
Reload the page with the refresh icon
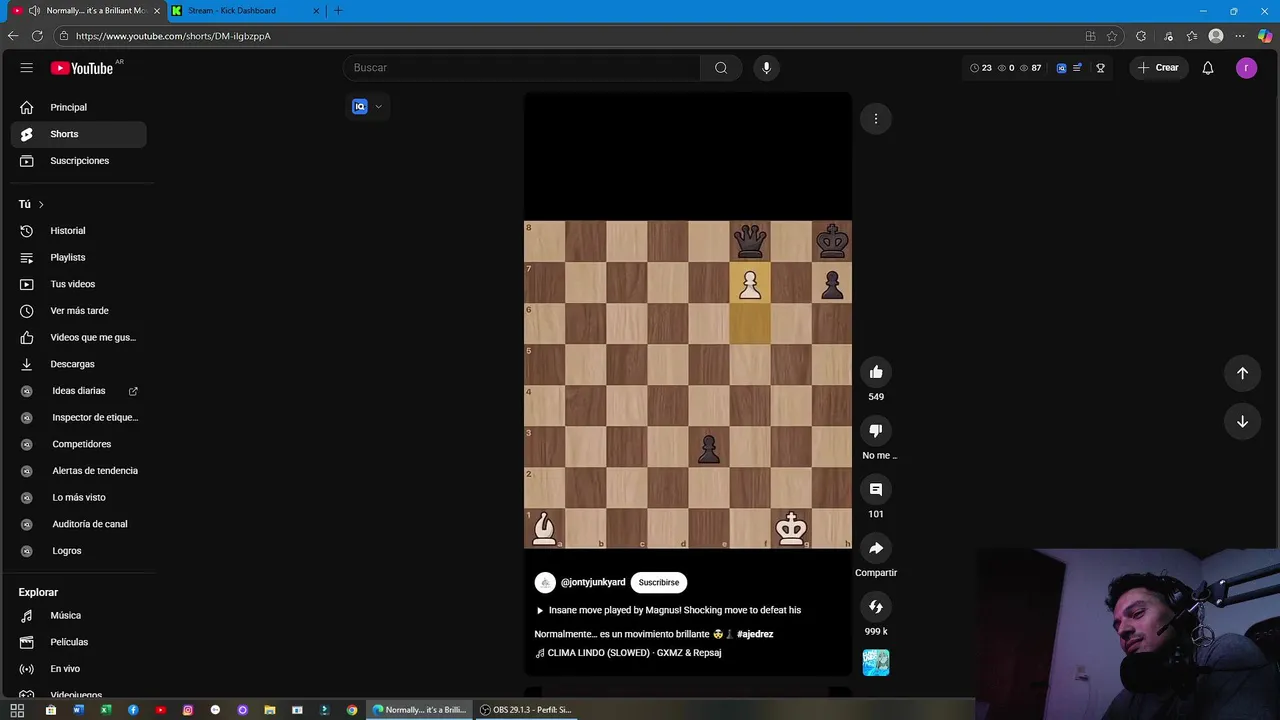click(x=37, y=36)
